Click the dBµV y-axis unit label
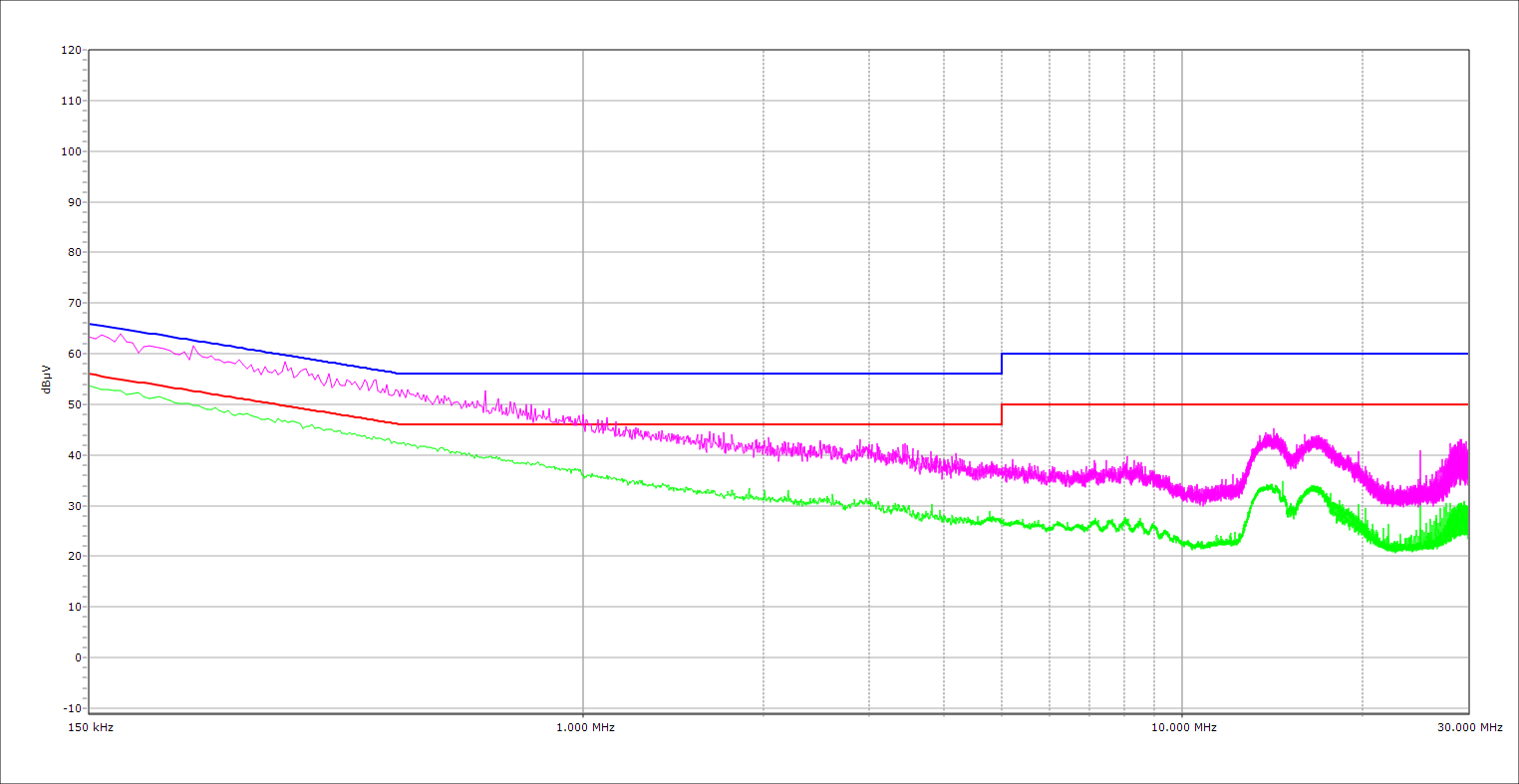The image size is (1519, 784). tap(46, 378)
